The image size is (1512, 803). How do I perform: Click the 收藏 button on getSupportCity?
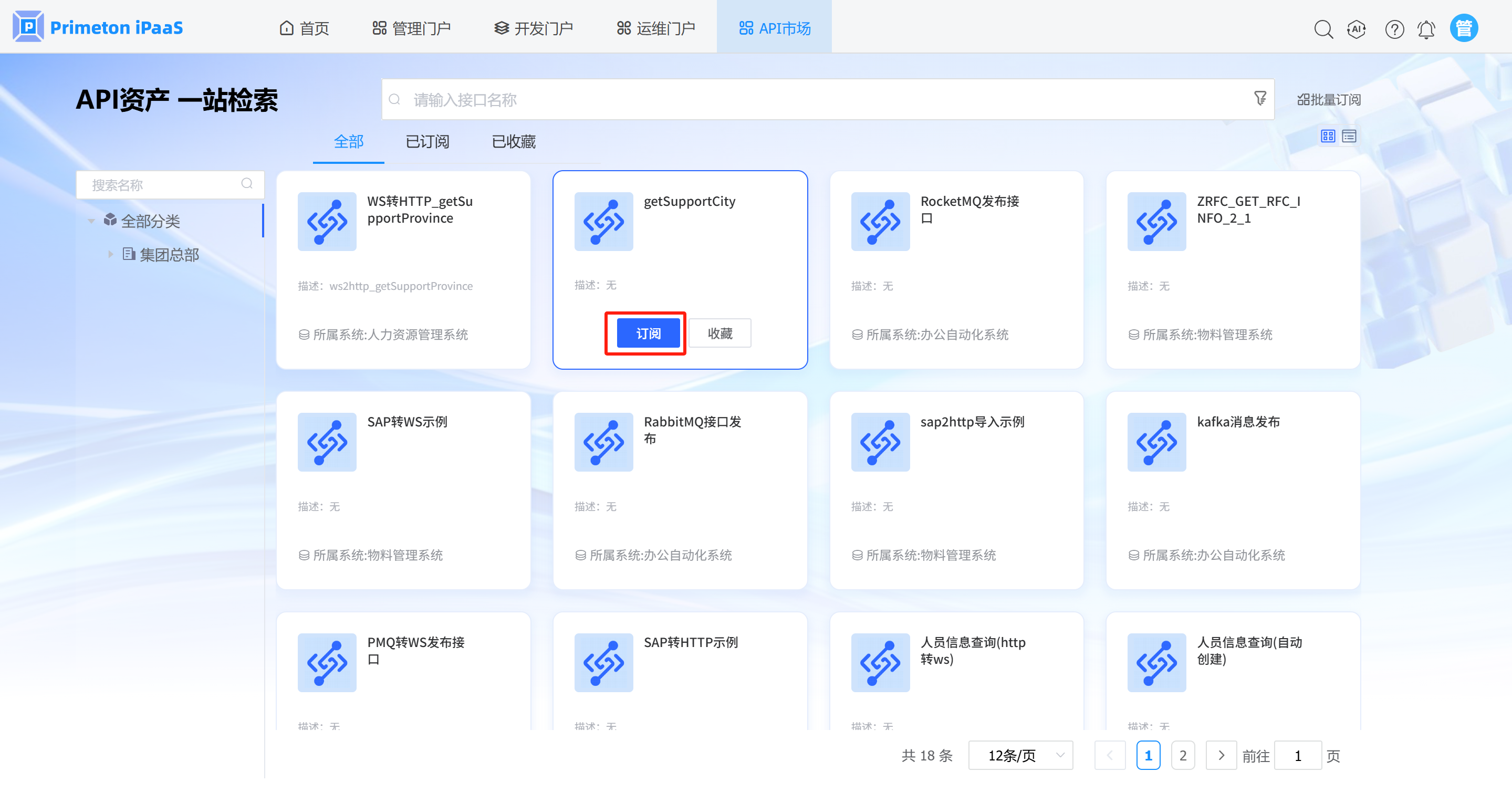tap(719, 333)
